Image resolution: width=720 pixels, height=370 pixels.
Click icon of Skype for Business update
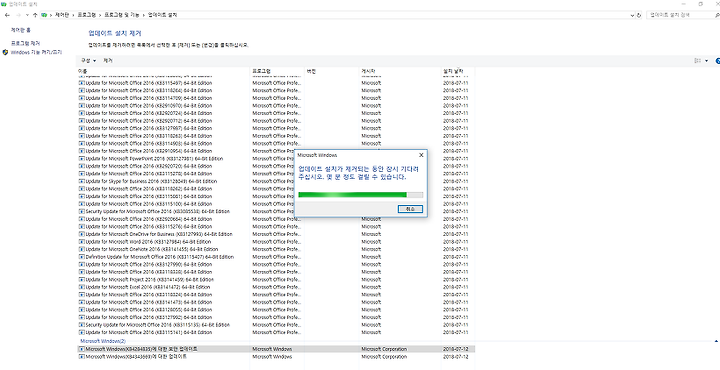click(82, 181)
